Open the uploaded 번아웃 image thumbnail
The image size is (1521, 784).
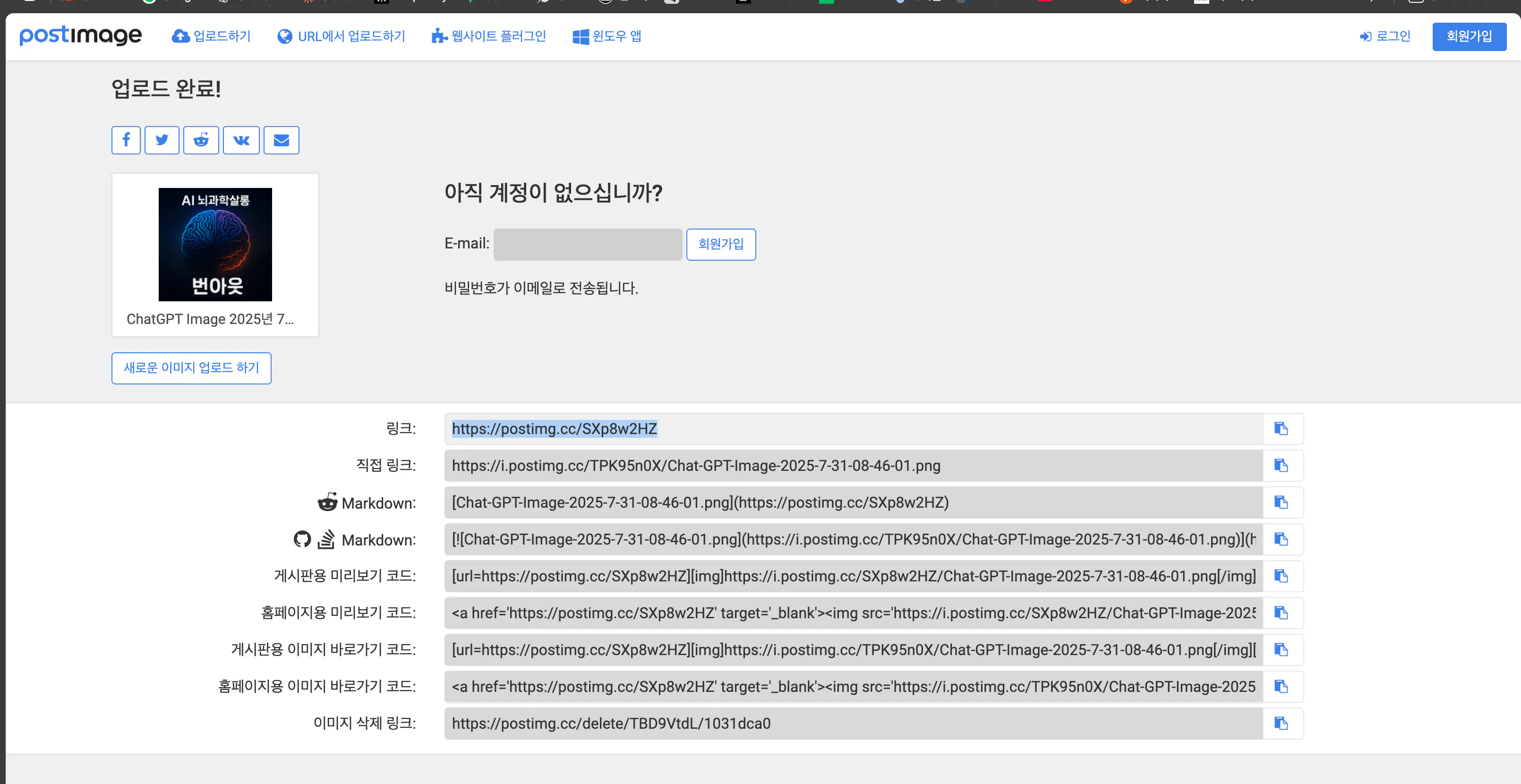pos(215,244)
